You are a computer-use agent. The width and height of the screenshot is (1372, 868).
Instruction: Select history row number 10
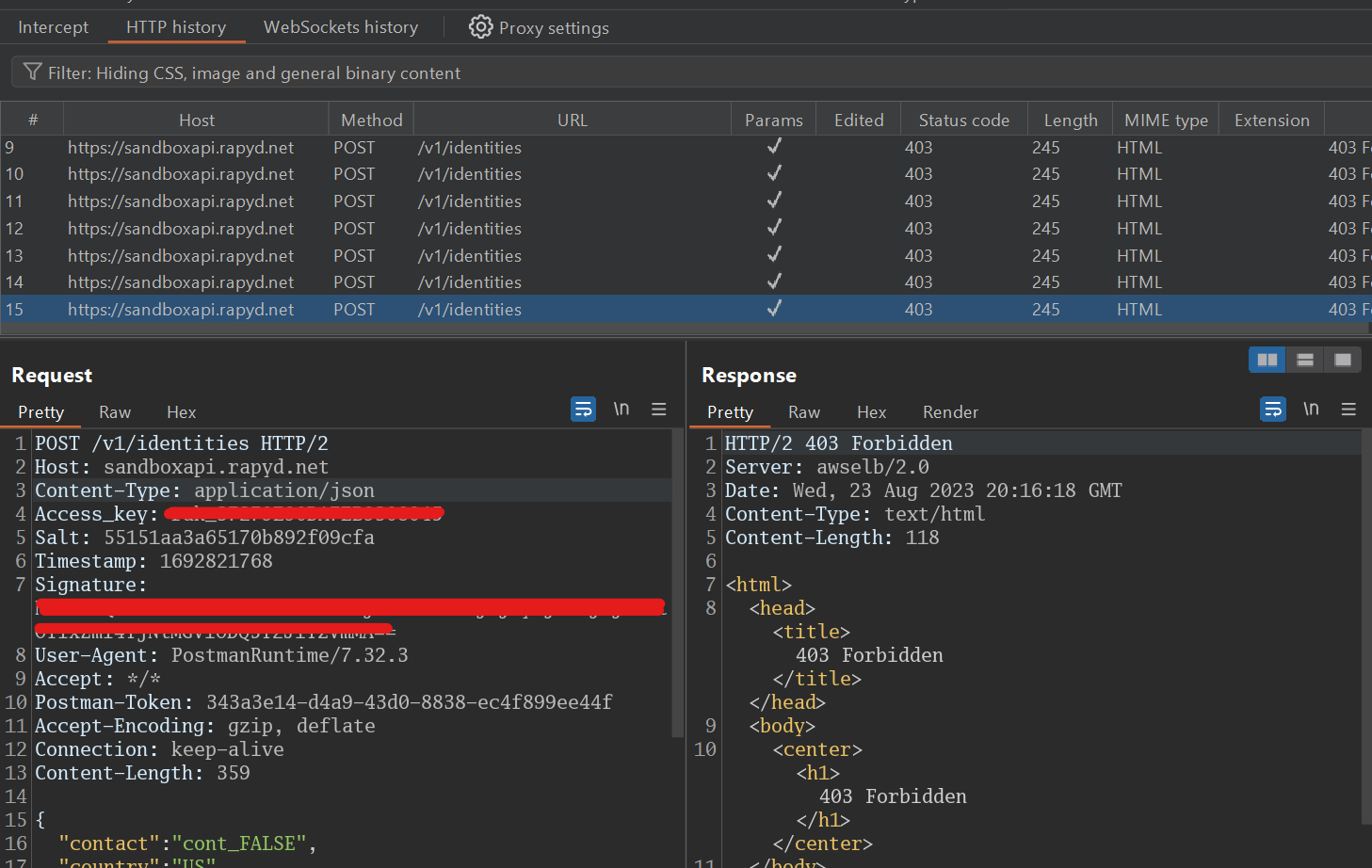[686, 174]
